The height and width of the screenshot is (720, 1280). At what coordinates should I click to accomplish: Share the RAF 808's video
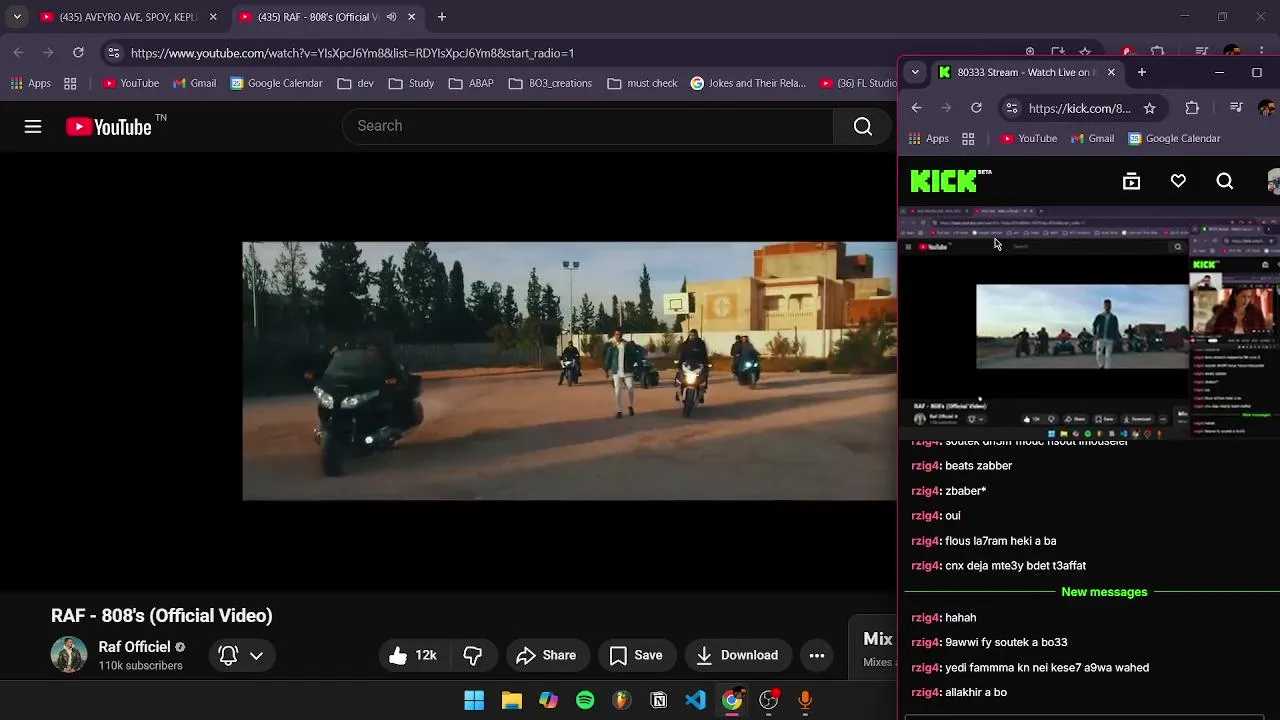click(546, 655)
